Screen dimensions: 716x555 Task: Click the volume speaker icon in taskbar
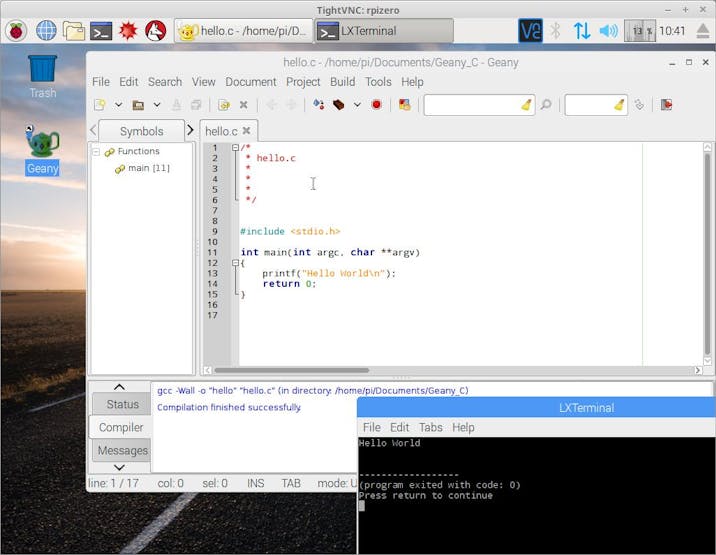(x=608, y=30)
